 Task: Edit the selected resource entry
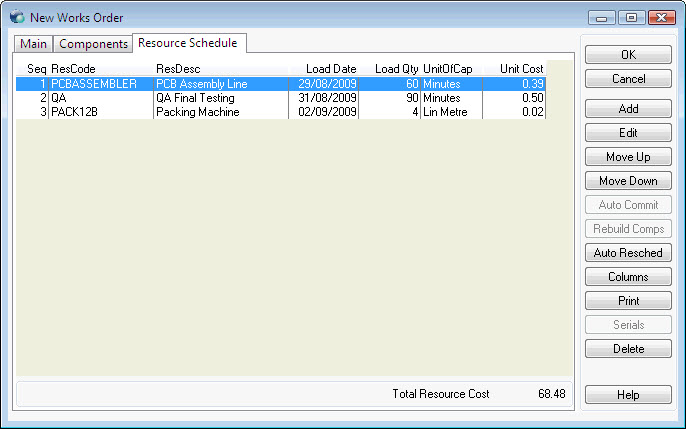coord(628,133)
